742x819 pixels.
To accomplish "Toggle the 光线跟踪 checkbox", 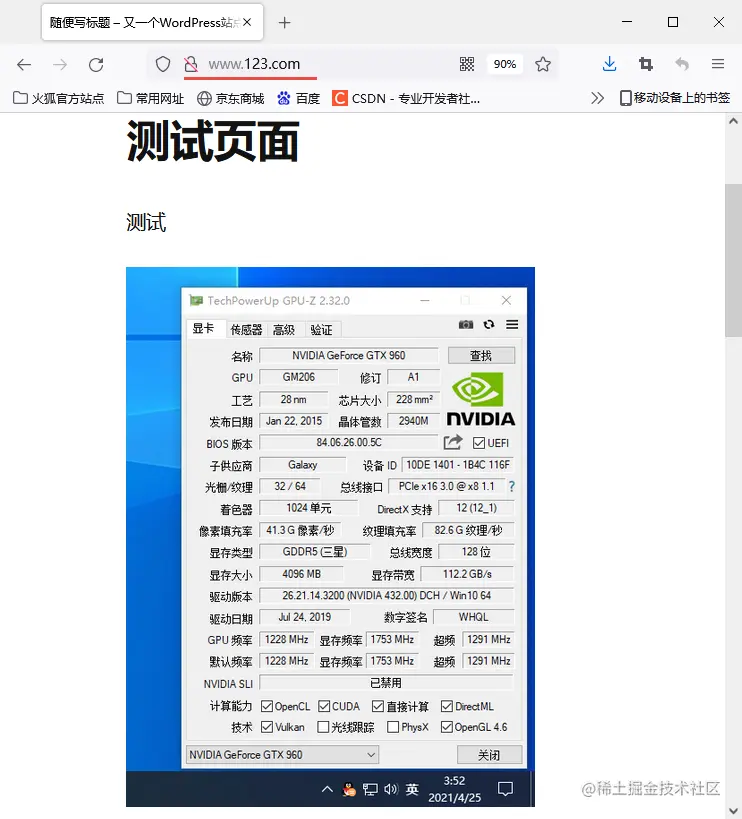I will [323, 727].
